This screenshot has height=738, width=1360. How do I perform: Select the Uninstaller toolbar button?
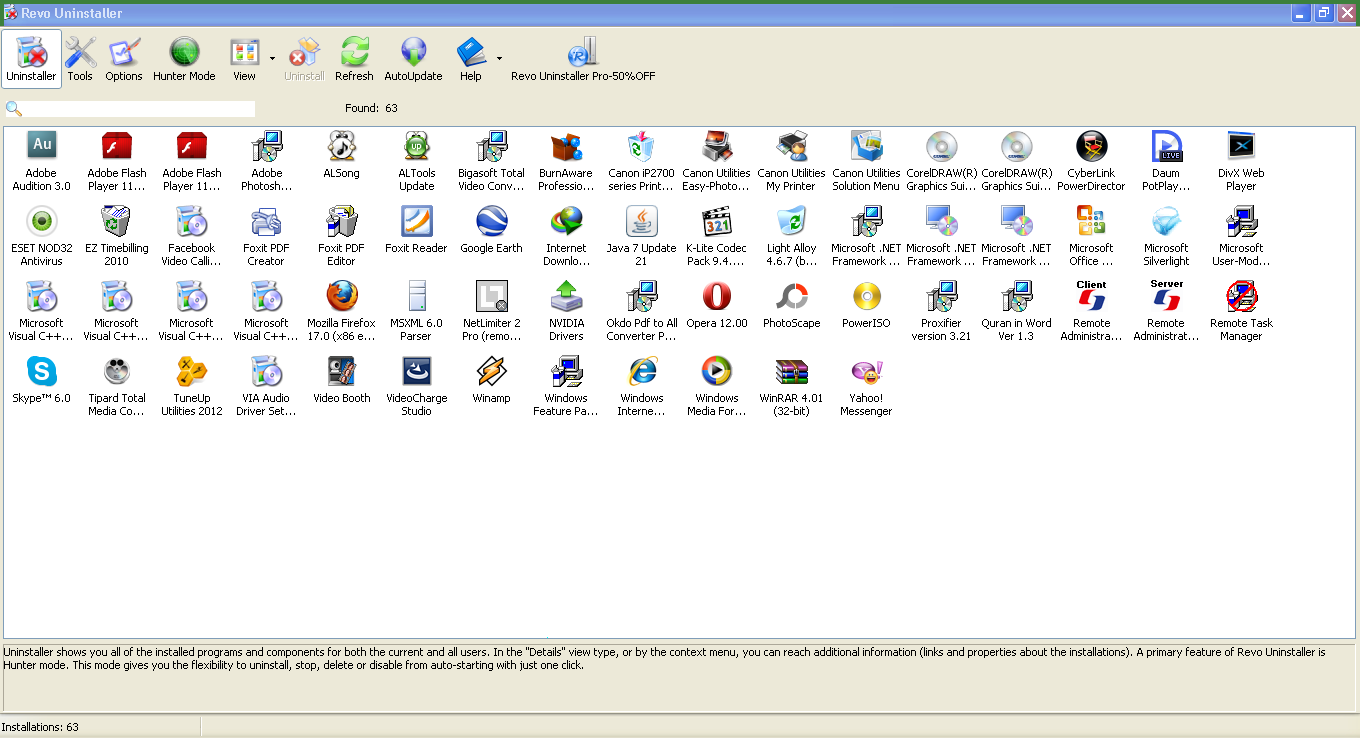[x=31, y=59]
